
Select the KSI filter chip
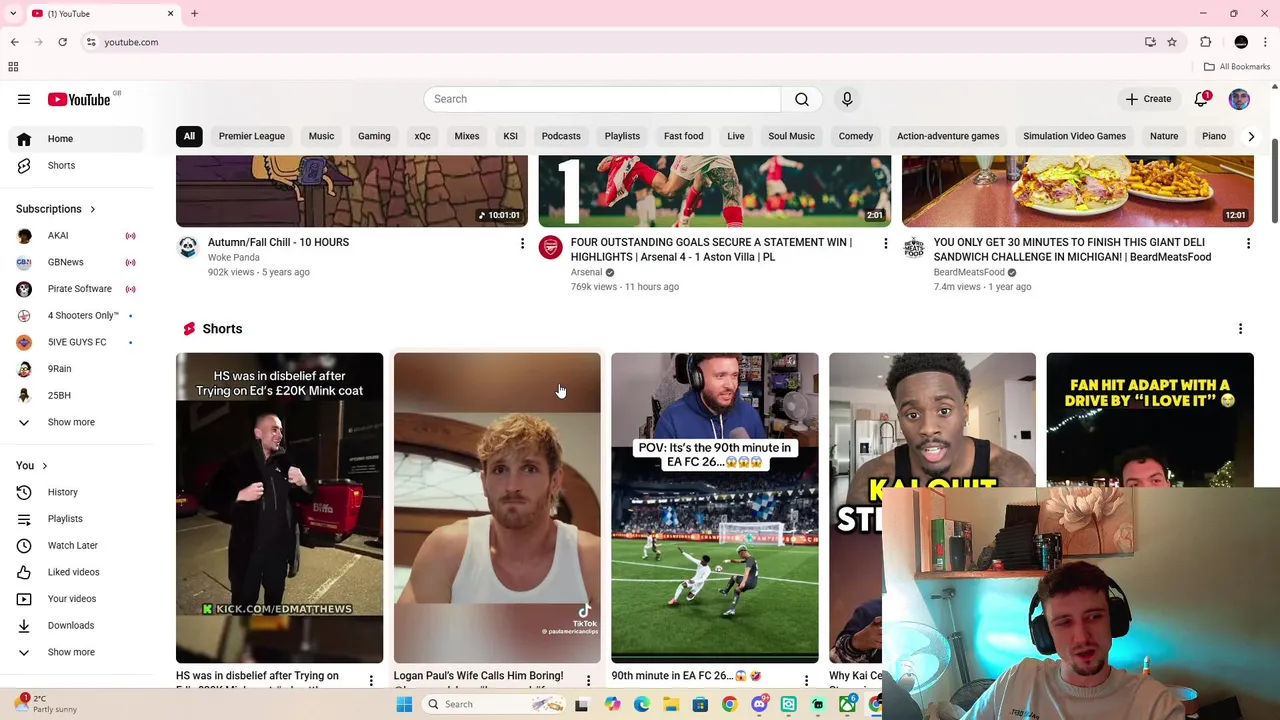pos(510,136)
